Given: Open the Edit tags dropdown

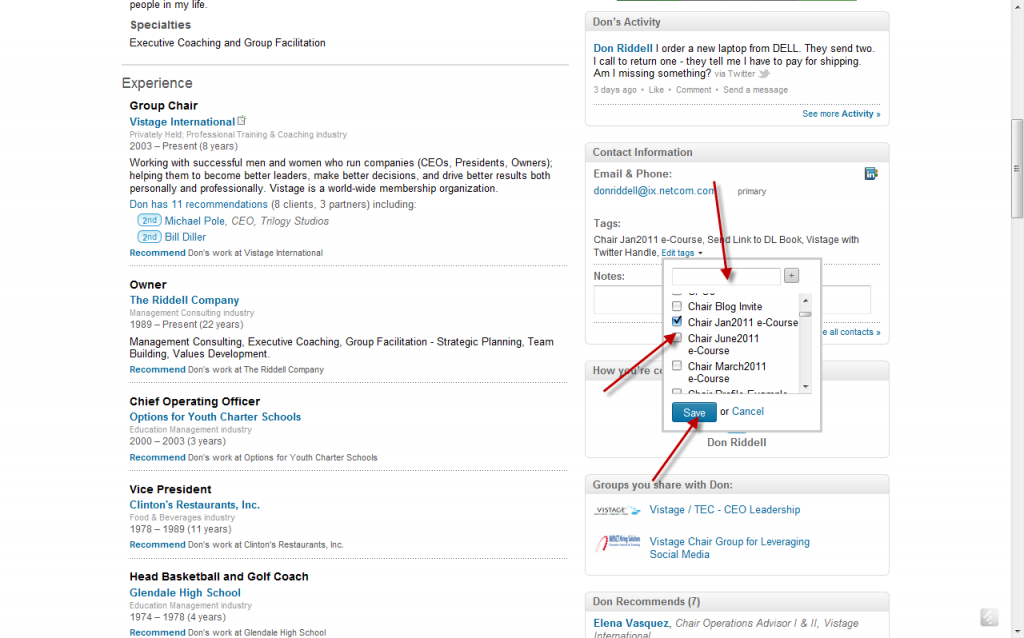Looking at the screenshot, I should 678,252.
